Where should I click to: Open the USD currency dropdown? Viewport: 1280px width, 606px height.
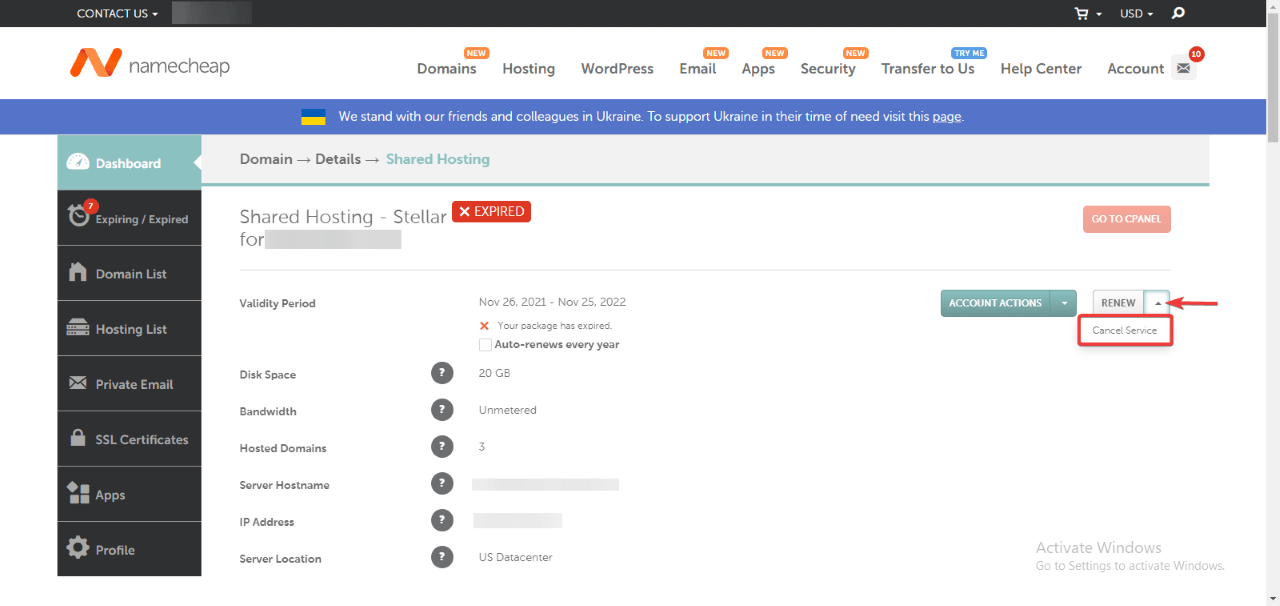1137,13
